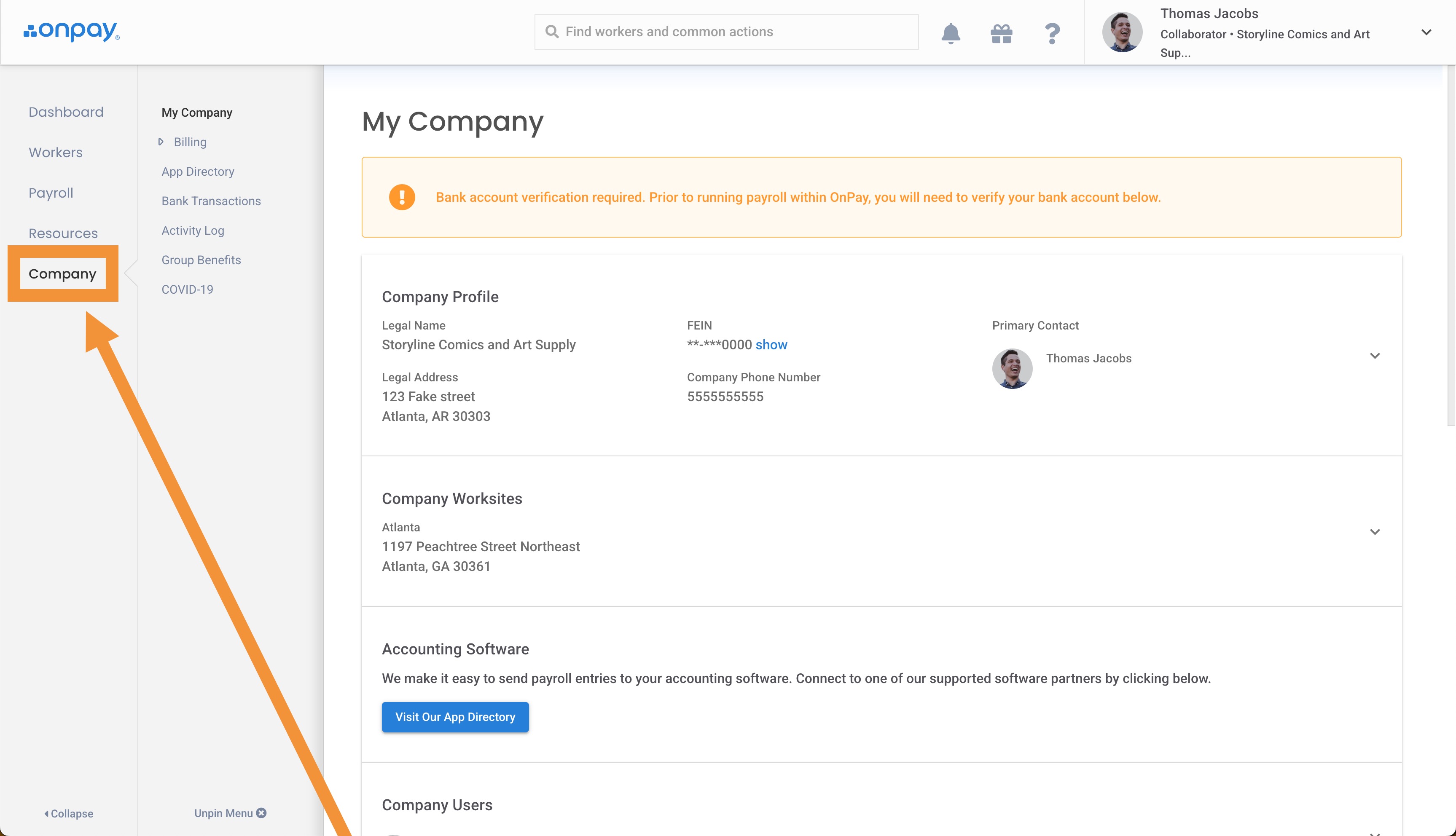Click the help question mark icon
The width and height of the screenshot is (1456, 836).
pyautogui.click(x=1052, y=33)
